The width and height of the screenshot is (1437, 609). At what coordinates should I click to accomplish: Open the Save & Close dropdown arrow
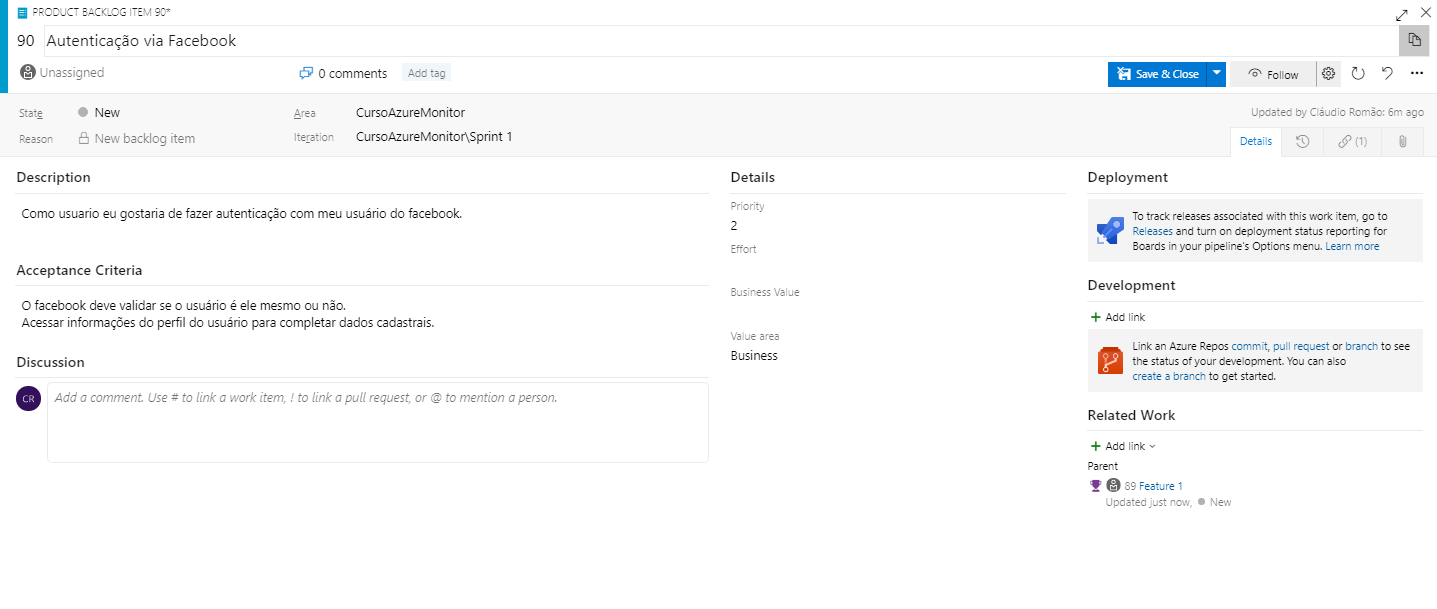(1216, 74)
